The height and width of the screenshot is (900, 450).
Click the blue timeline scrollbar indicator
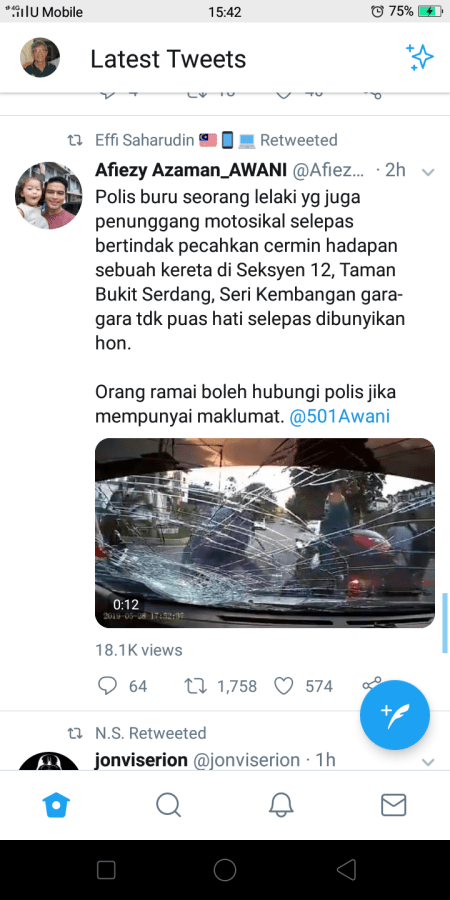click(445, 623)
